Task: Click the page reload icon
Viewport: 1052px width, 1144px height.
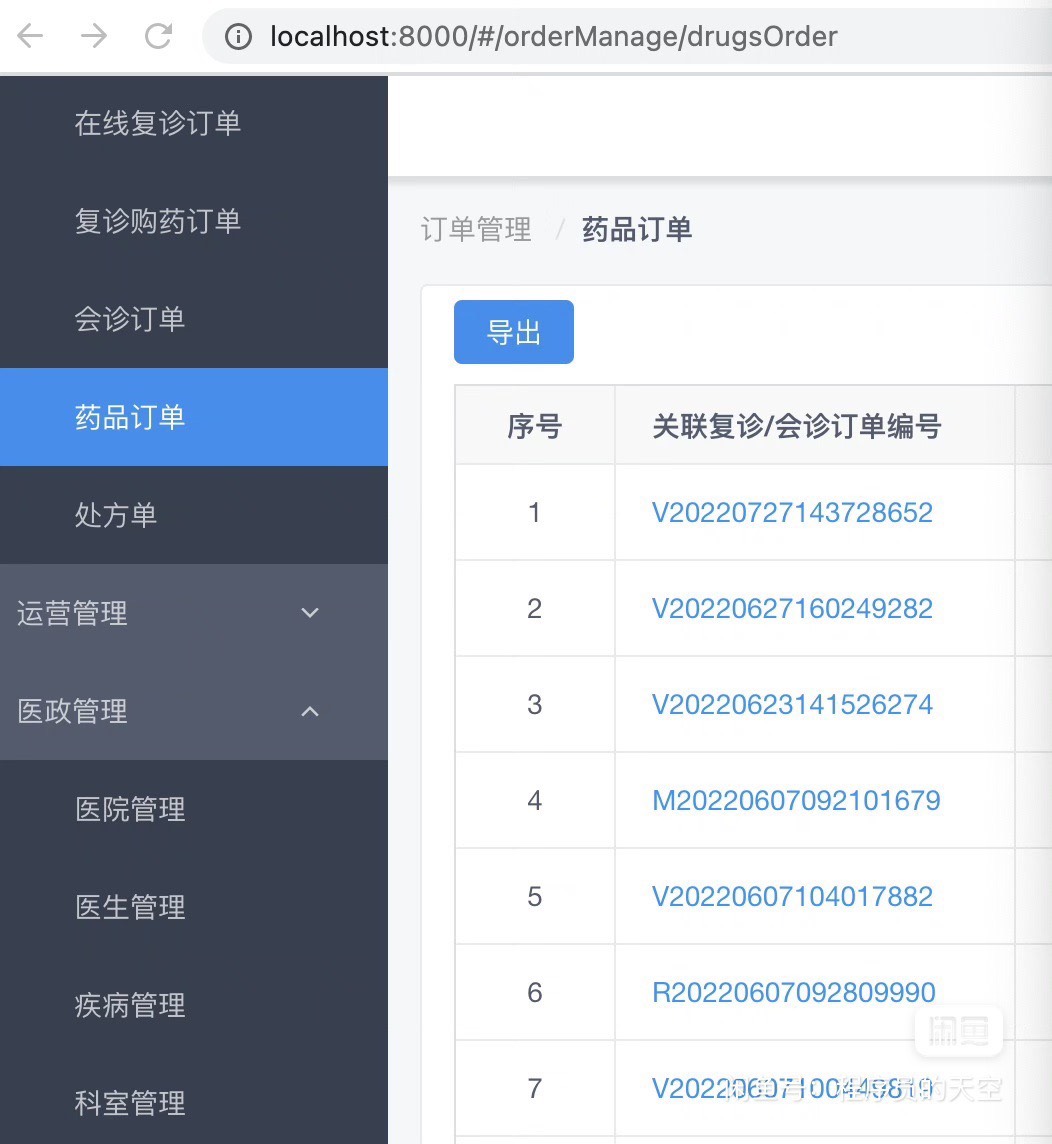Action: coord(160,36)
